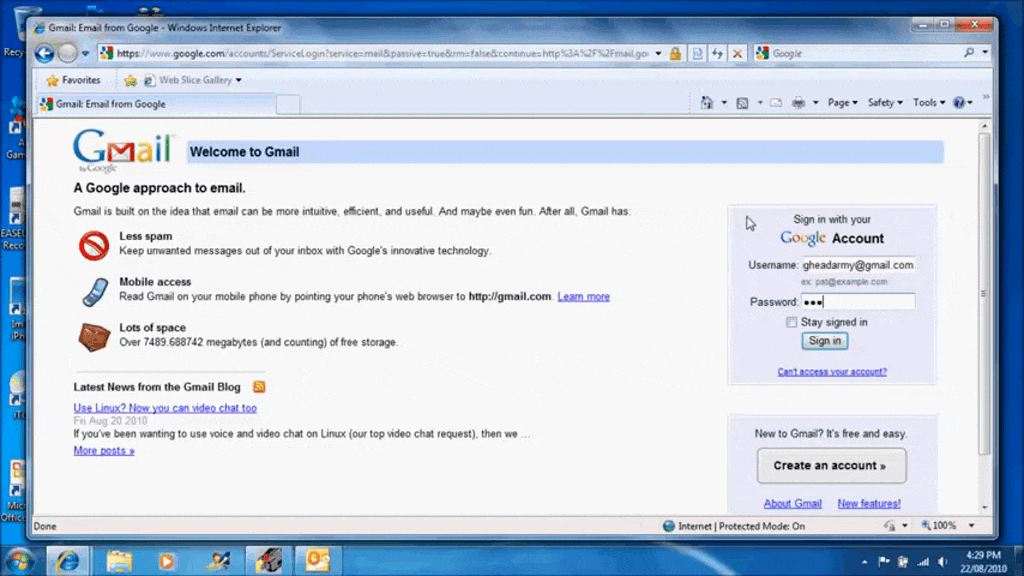The height and width of the screenshot is (576, 1024).
Task: Click the red stop loading icon
Action: tap(737, 54)
